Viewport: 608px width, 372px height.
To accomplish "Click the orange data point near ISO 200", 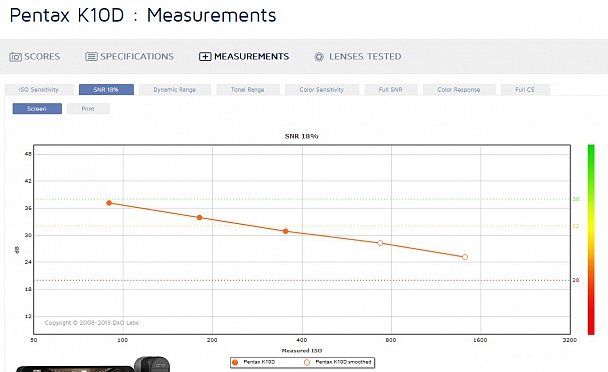I will [199, 218].
